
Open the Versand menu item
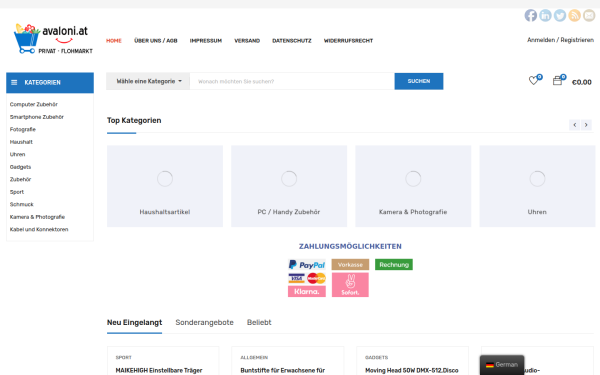(x=247, y=41)
